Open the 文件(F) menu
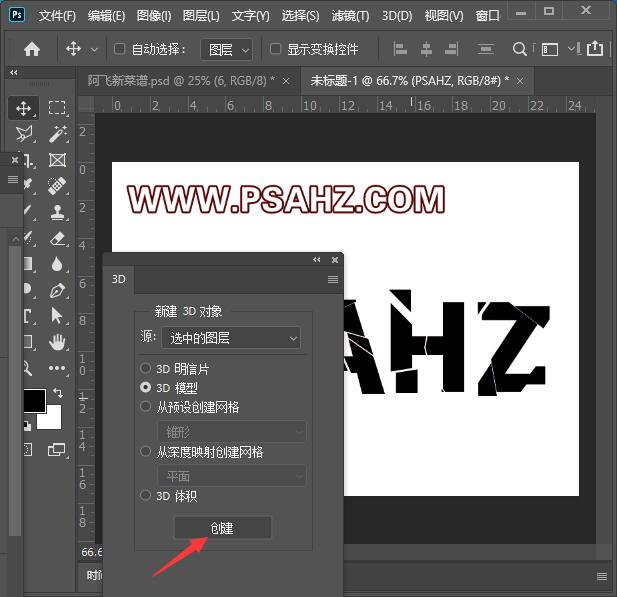617x597 pixels. (57, 16)
